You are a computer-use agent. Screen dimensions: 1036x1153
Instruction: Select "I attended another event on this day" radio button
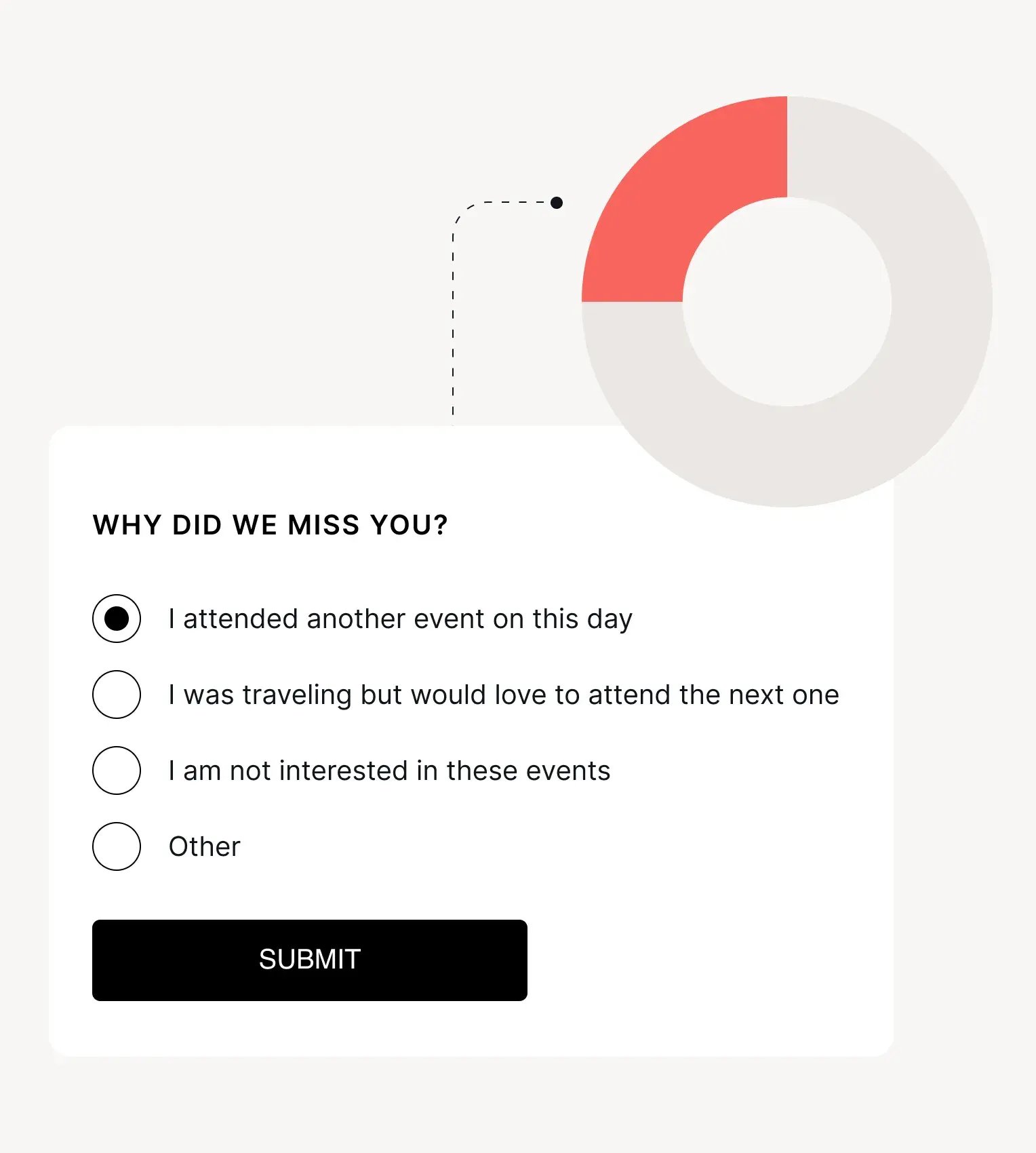117,618
